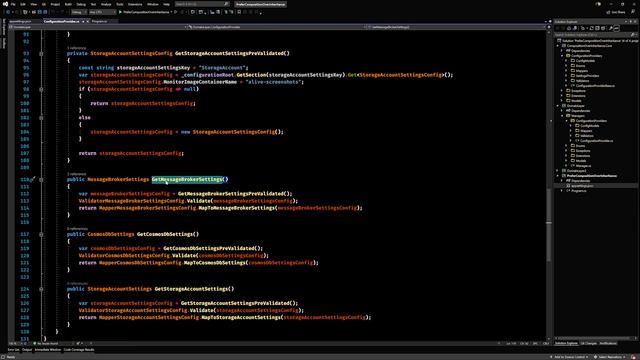
Task: Click the No issues found indicator
Action: (x=46, y=344)
